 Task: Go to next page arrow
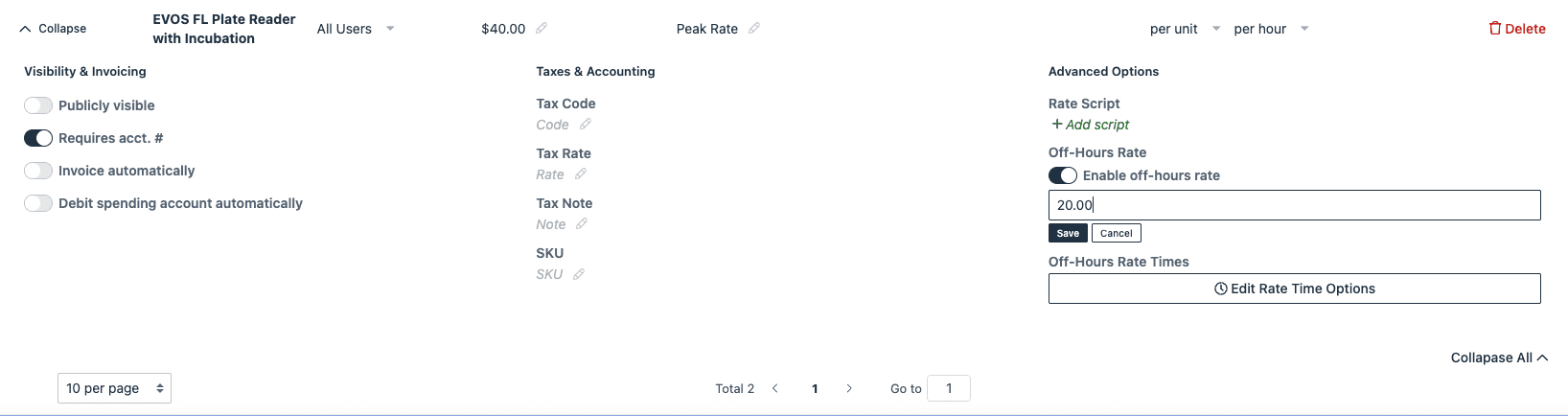coord(849,388)
